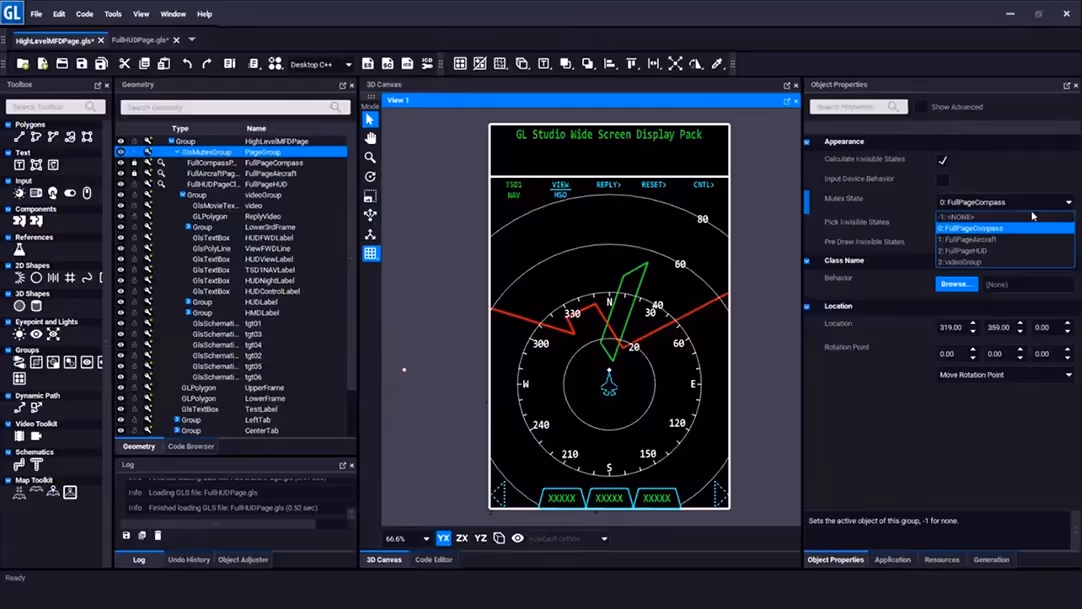
Task: Pick the circle tool under 2D Shapes
Action: [x=36, y=277]
